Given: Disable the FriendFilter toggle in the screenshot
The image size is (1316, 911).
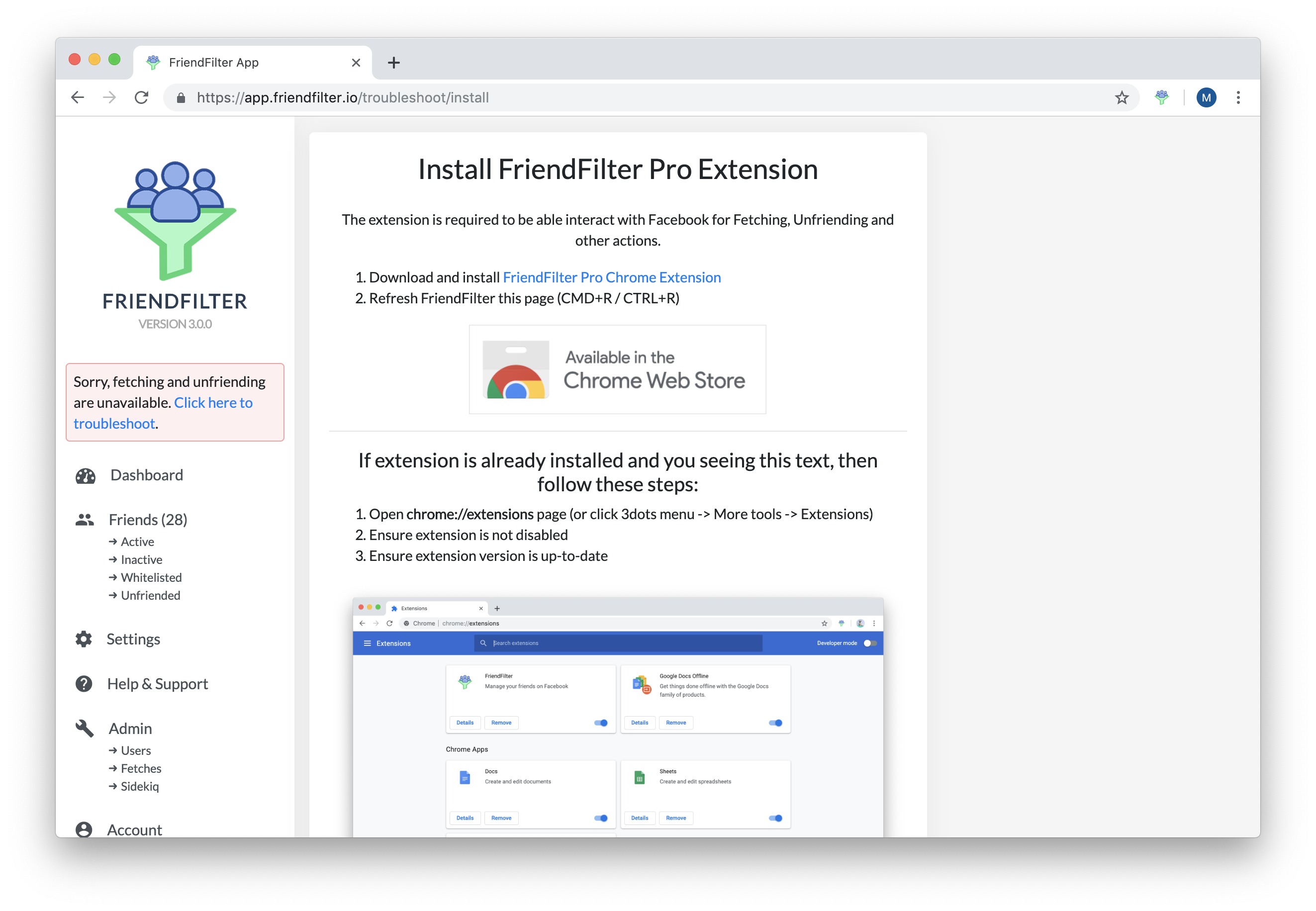Looking at the screenshot, I should [x=601, y=723].
